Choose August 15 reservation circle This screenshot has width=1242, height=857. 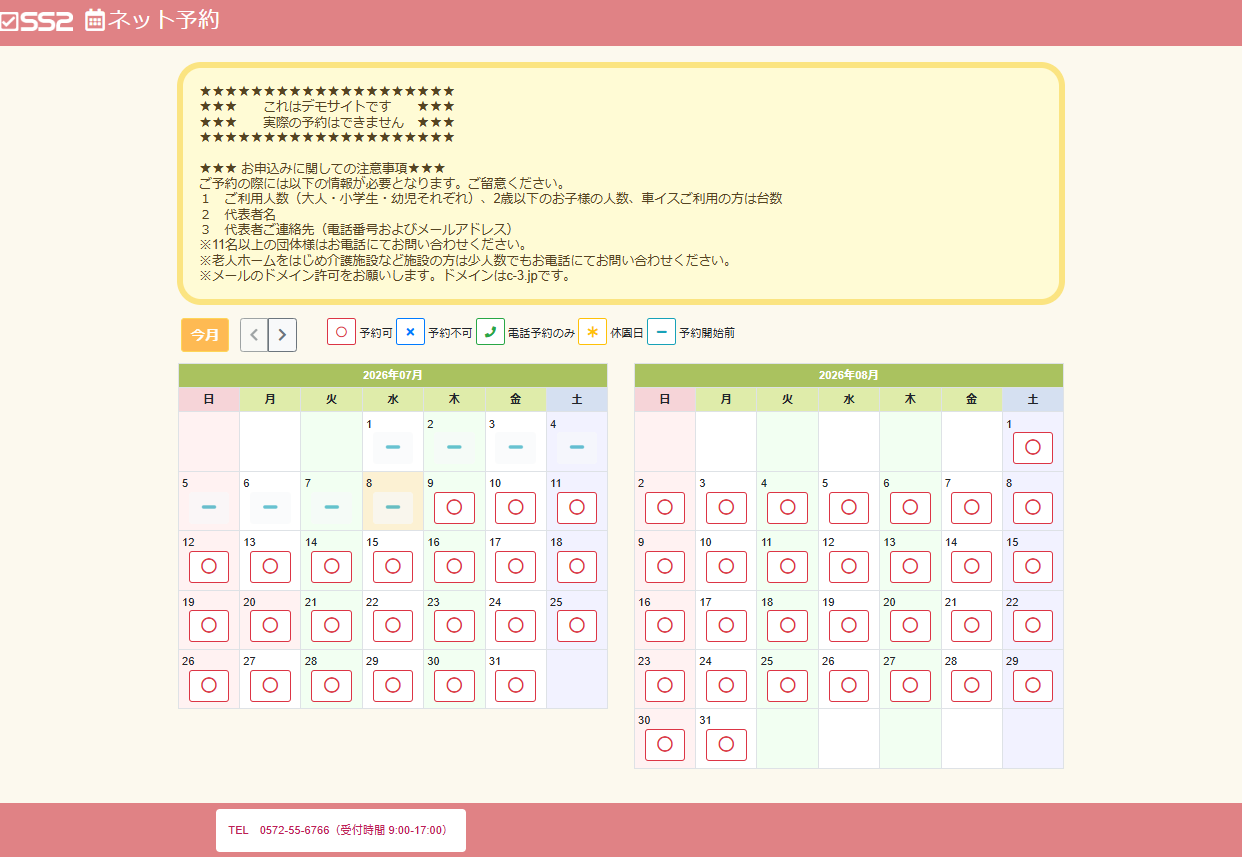coord(1033,567)
